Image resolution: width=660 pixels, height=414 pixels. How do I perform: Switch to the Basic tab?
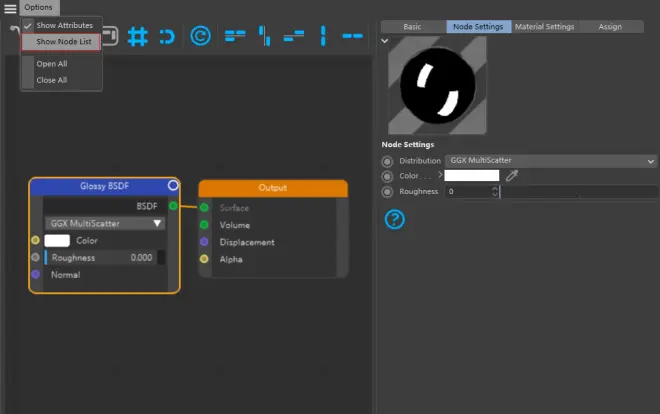(x=413, y=27)
